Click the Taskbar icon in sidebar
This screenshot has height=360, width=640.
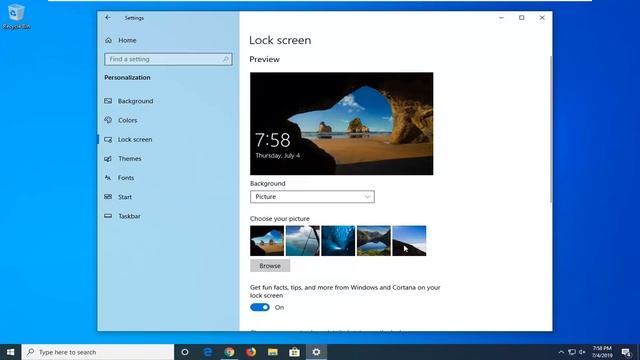(108, 216)
